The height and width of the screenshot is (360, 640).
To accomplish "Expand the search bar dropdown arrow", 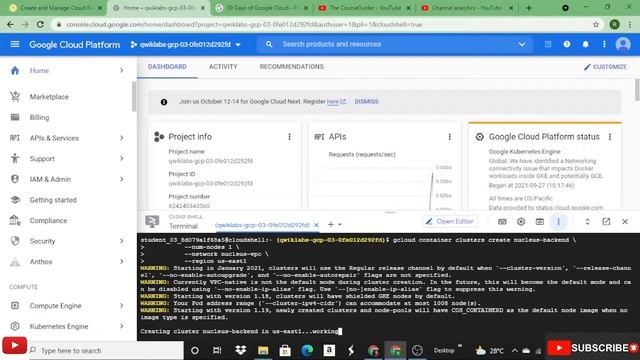I will [522, 44].
